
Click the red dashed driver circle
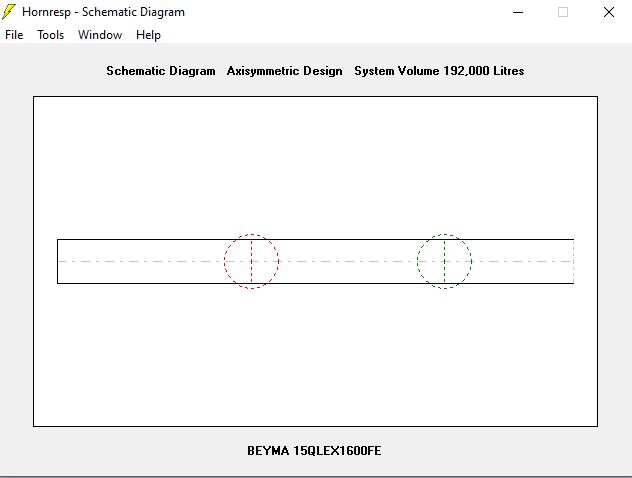pos(252,261)
